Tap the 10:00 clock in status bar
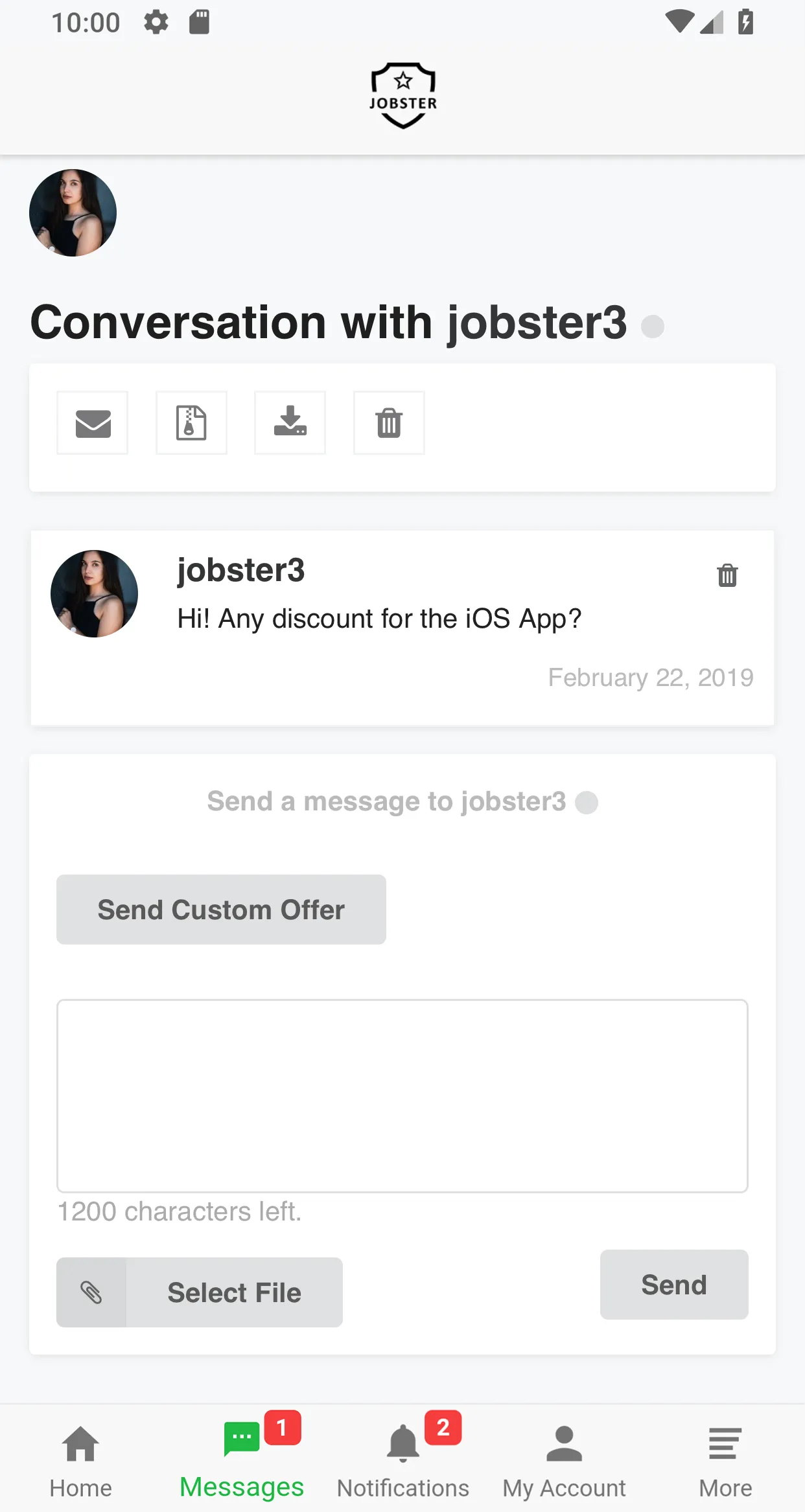The image size is (805, 1512). tap(86, 23)
